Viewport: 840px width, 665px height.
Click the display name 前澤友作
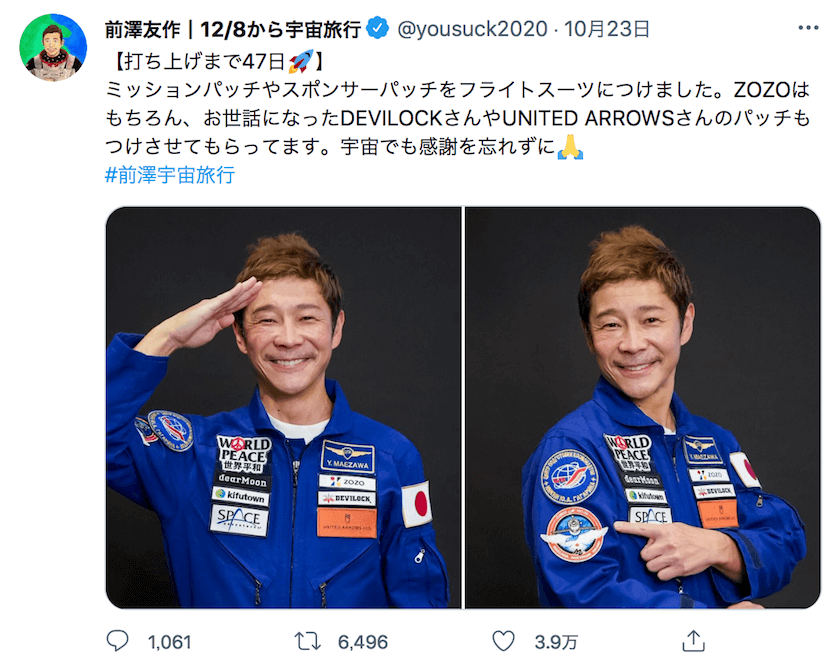click(x=142, y=29)
